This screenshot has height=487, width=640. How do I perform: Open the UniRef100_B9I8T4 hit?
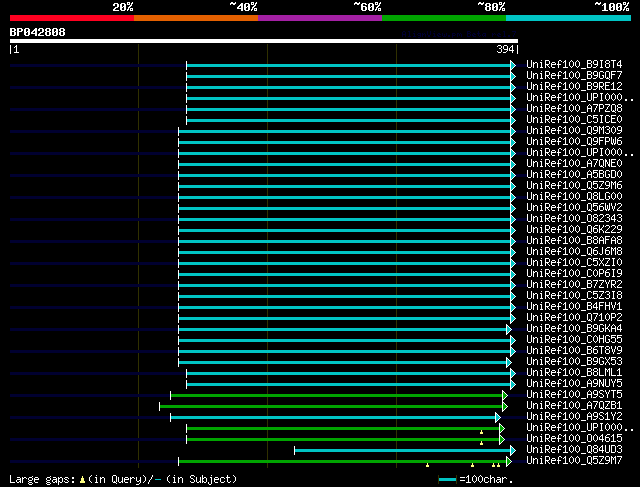point(574,64)
